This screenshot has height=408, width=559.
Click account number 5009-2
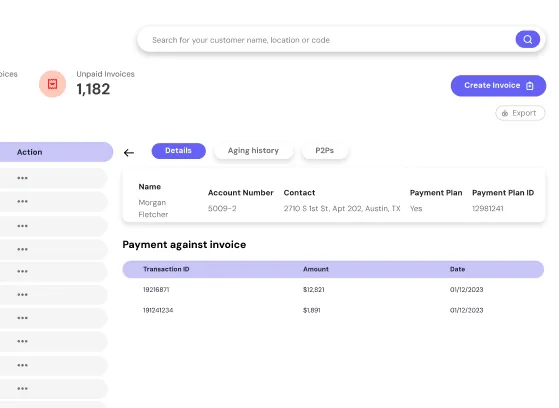point(222,209)
